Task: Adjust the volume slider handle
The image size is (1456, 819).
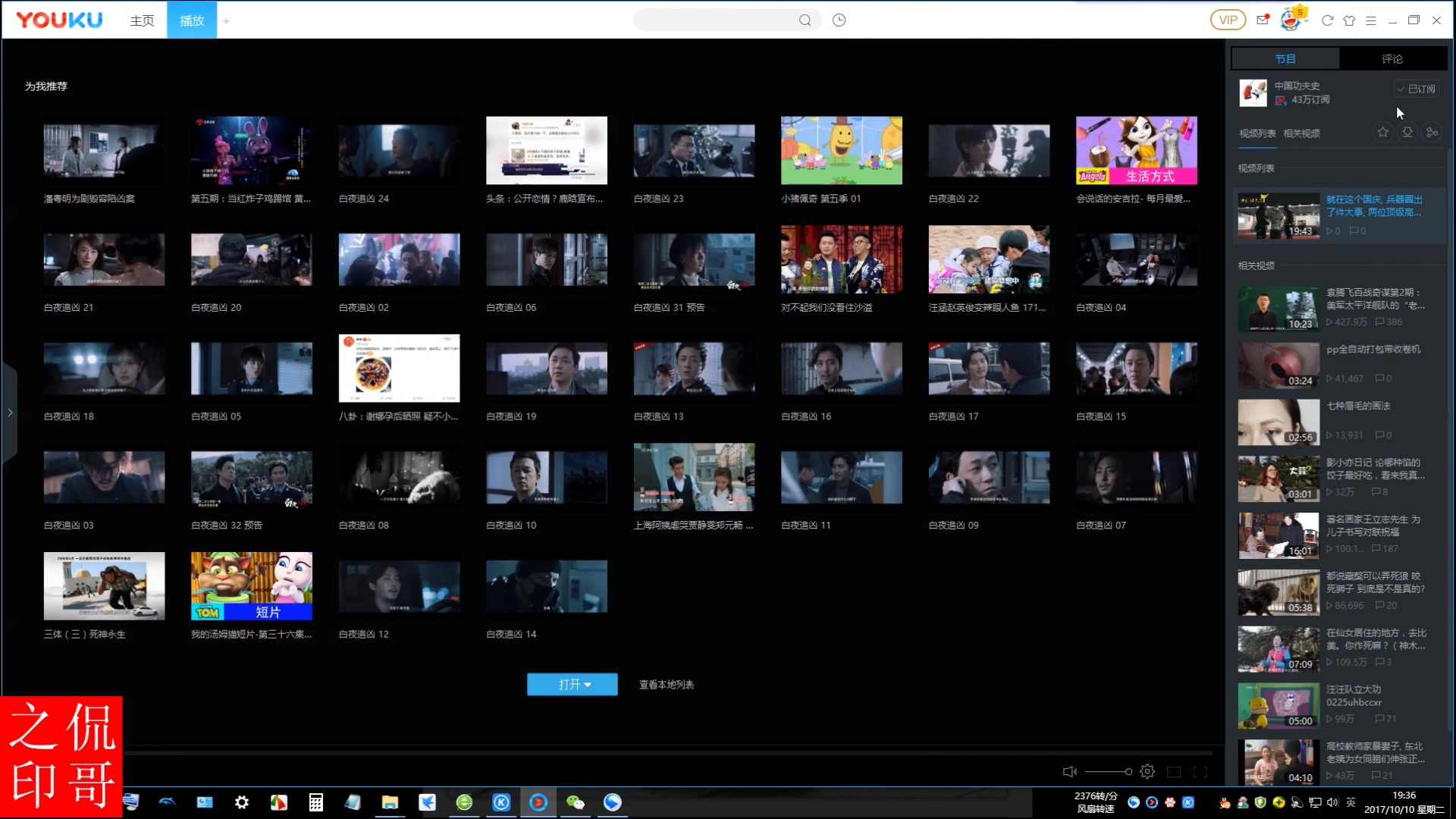Action: pos(1128,771)
